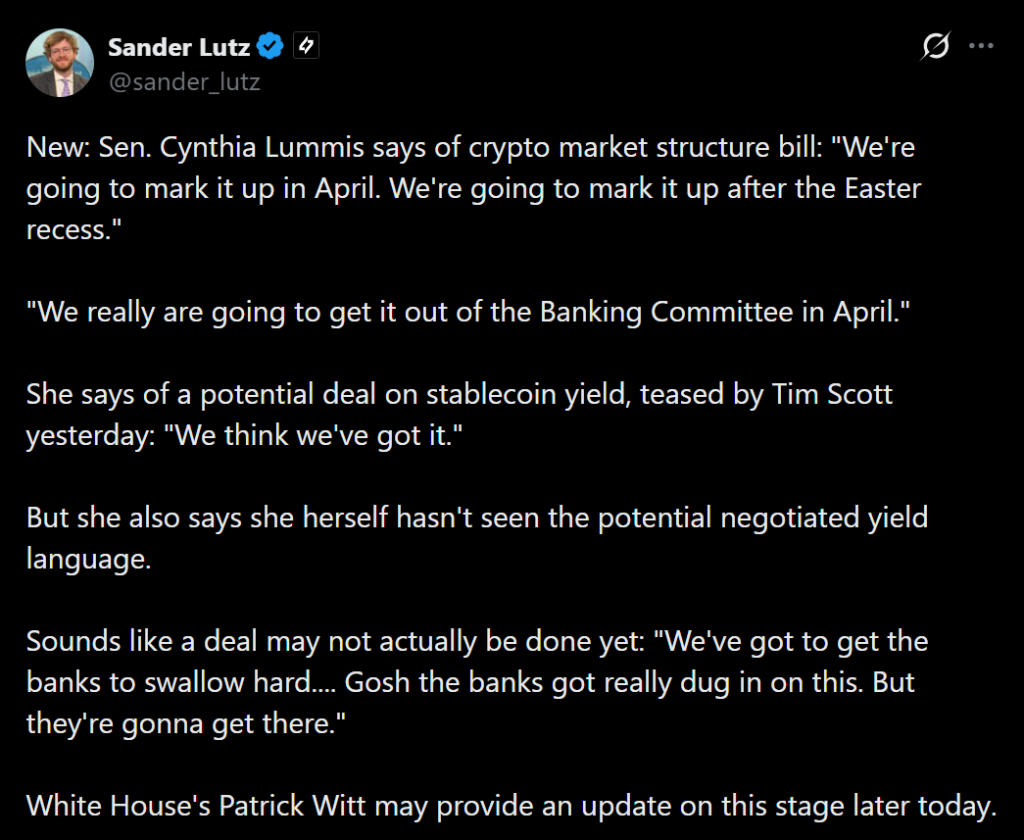Click the Grok slashed-circle icon
The height and width of the screenshot is (840, 1024).
(935, 47)
